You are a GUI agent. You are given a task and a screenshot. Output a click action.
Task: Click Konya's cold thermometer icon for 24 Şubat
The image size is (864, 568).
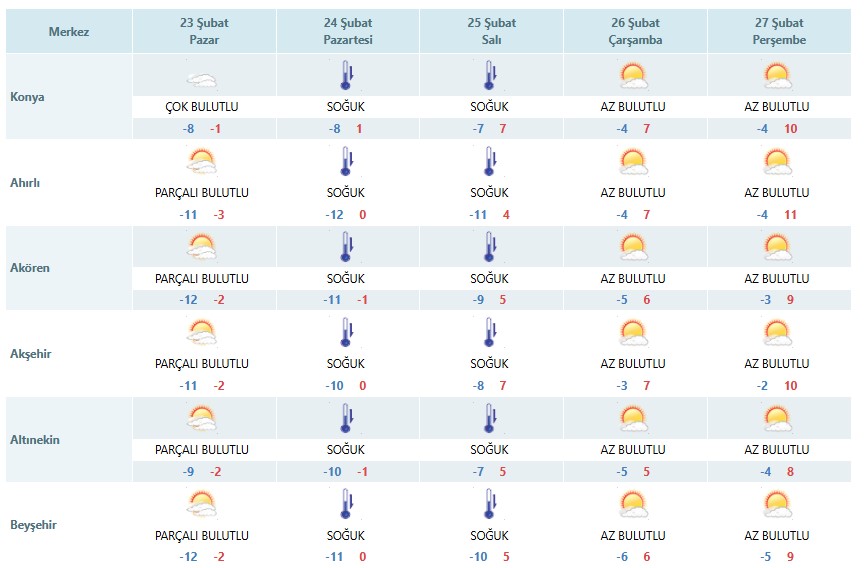click(x=347, y=75)
